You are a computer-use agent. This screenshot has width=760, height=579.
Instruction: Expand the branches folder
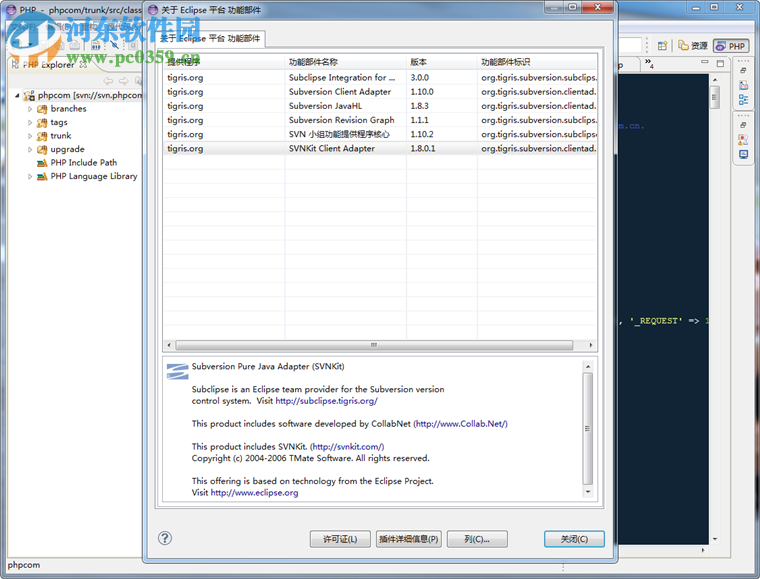(30, 109)
